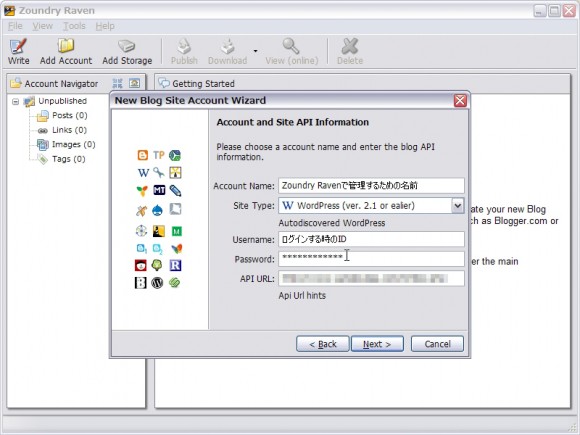Click the round WordPress logo icon
Viewport: 580px width, 435px height.
pyautogui.click(x=157, y=283)
